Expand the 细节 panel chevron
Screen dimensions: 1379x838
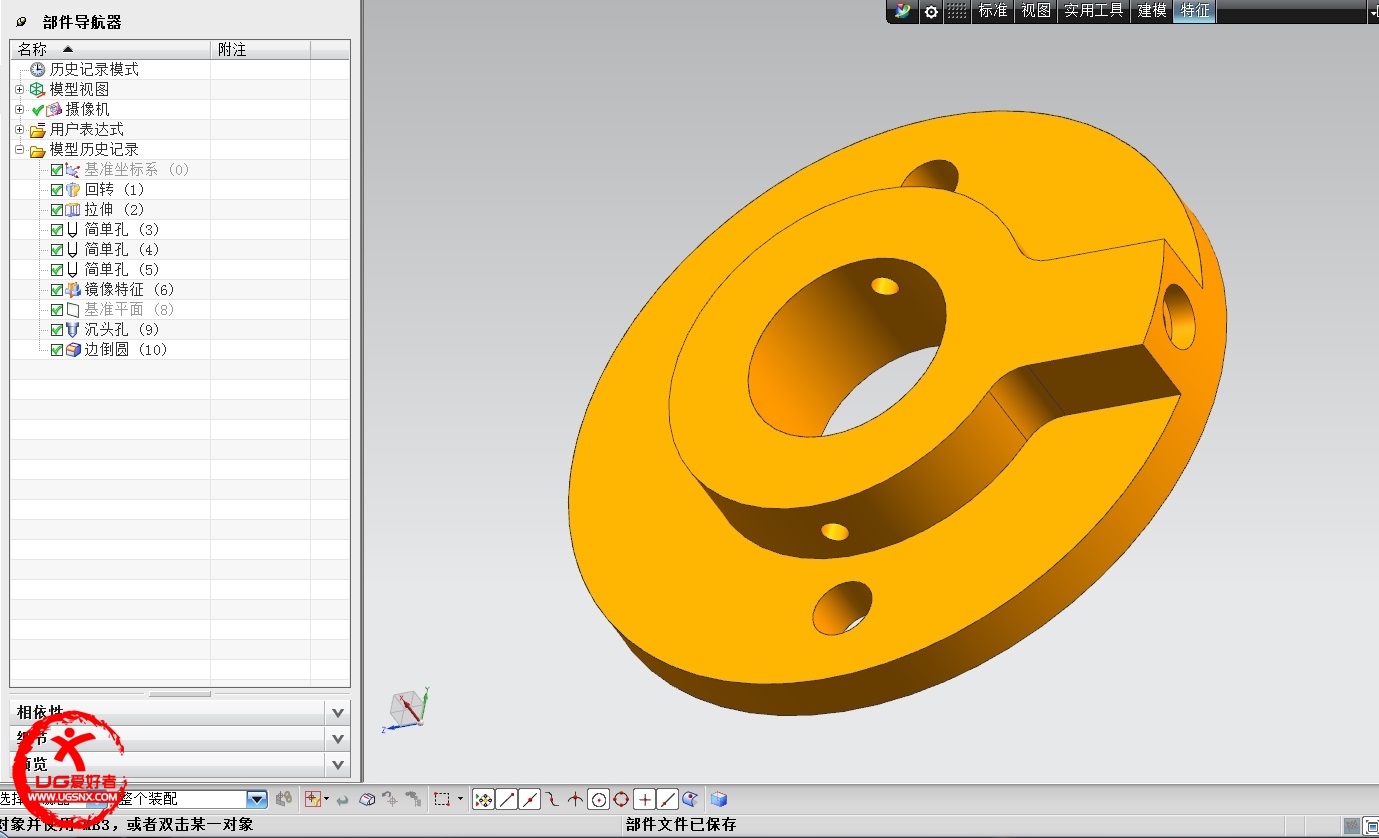(x=338, y=739)
